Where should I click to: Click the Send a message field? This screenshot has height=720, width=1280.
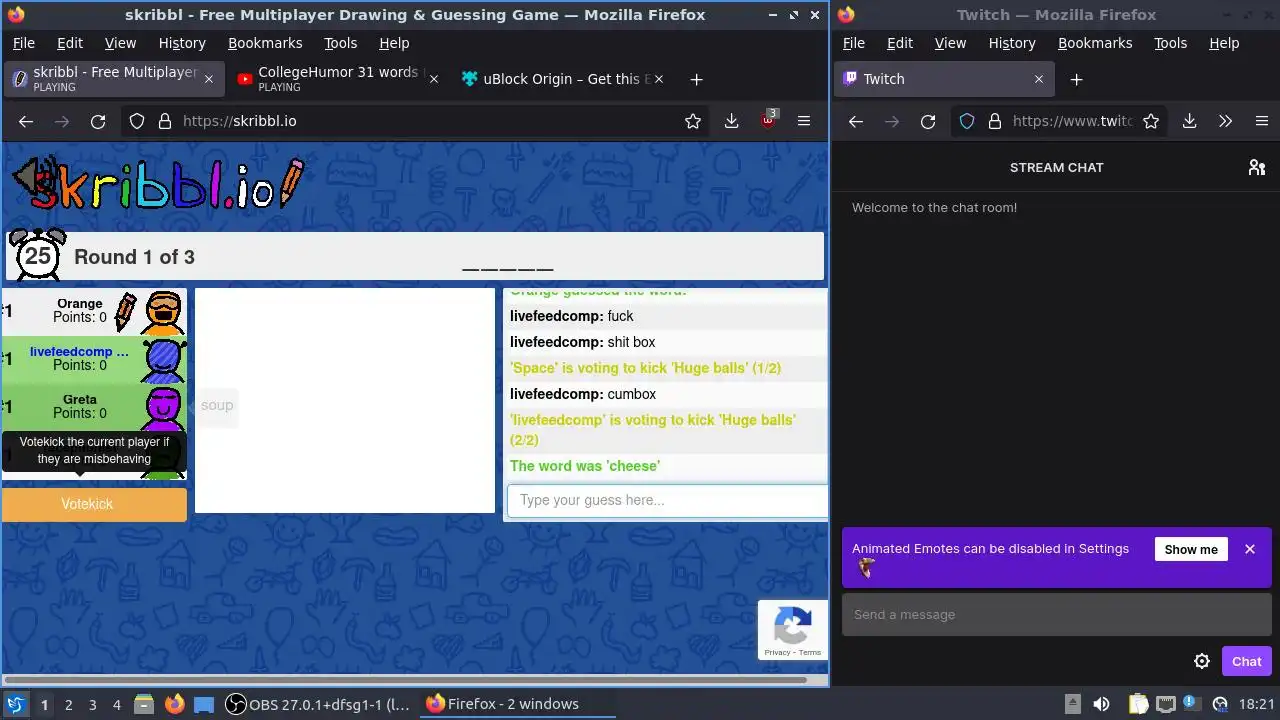pos(1056,615)
